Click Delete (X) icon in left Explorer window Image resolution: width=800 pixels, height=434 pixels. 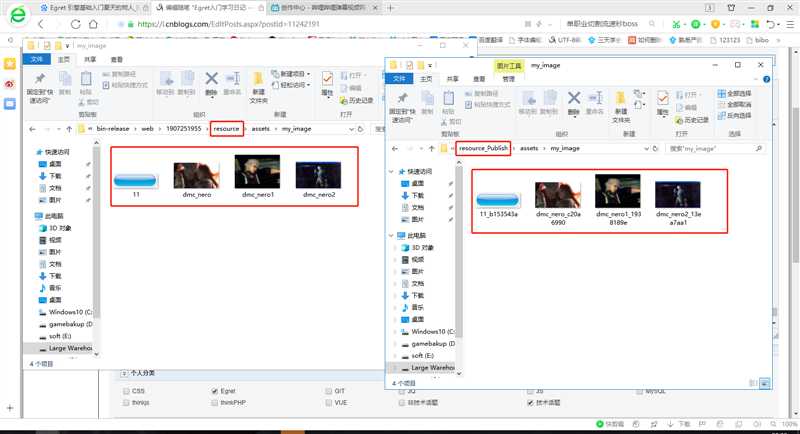[x=211, y=79]
